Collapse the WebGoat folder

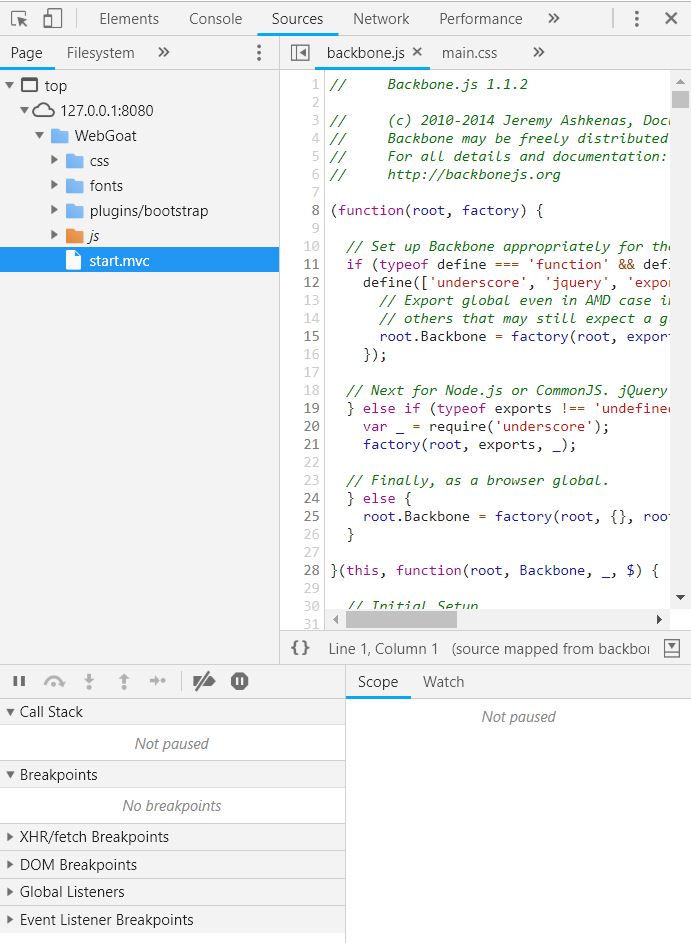click(x=39, y=135)
